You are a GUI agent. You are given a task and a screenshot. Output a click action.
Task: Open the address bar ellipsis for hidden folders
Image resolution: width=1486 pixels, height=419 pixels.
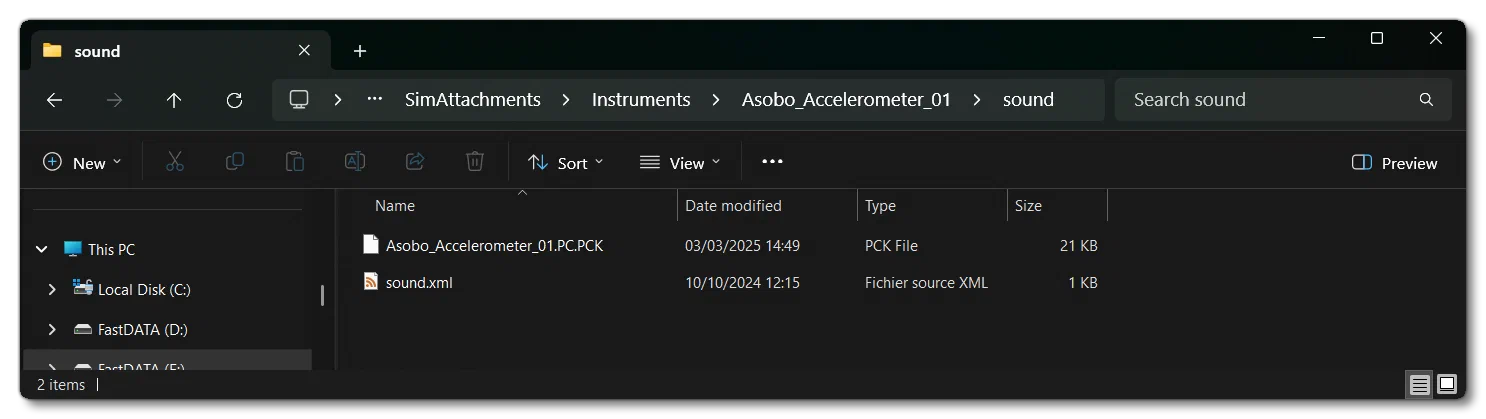point(376,99)
